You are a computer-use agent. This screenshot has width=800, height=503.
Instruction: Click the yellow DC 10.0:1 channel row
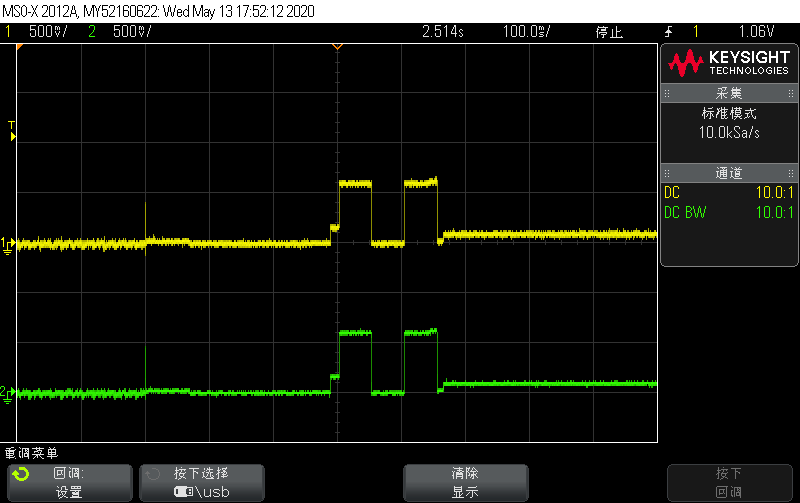click(x=729, y=192)
